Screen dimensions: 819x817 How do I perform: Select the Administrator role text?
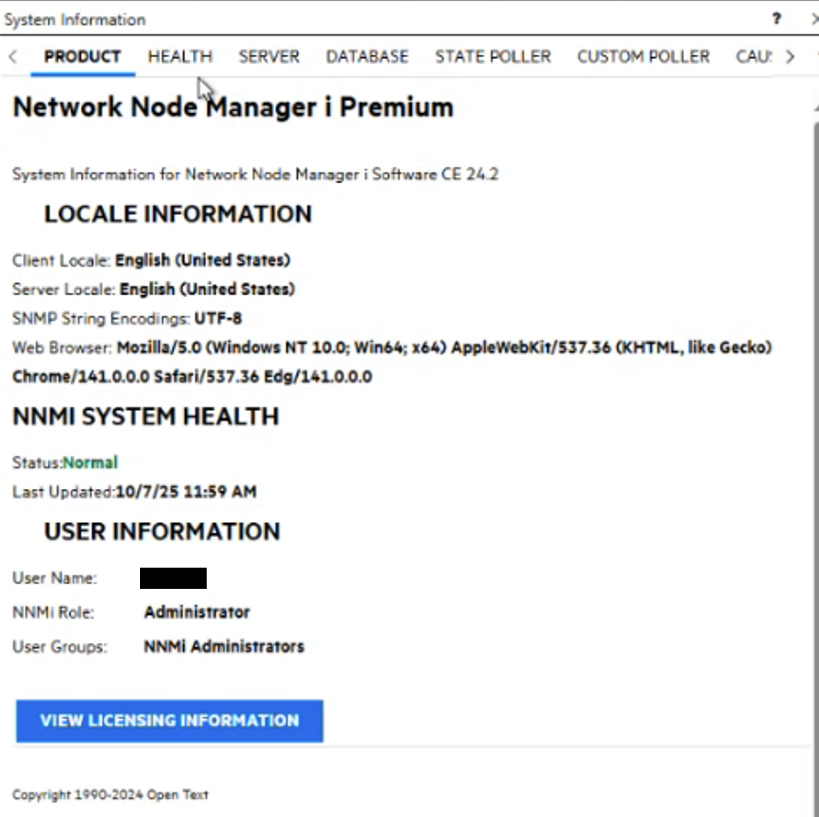196,612
